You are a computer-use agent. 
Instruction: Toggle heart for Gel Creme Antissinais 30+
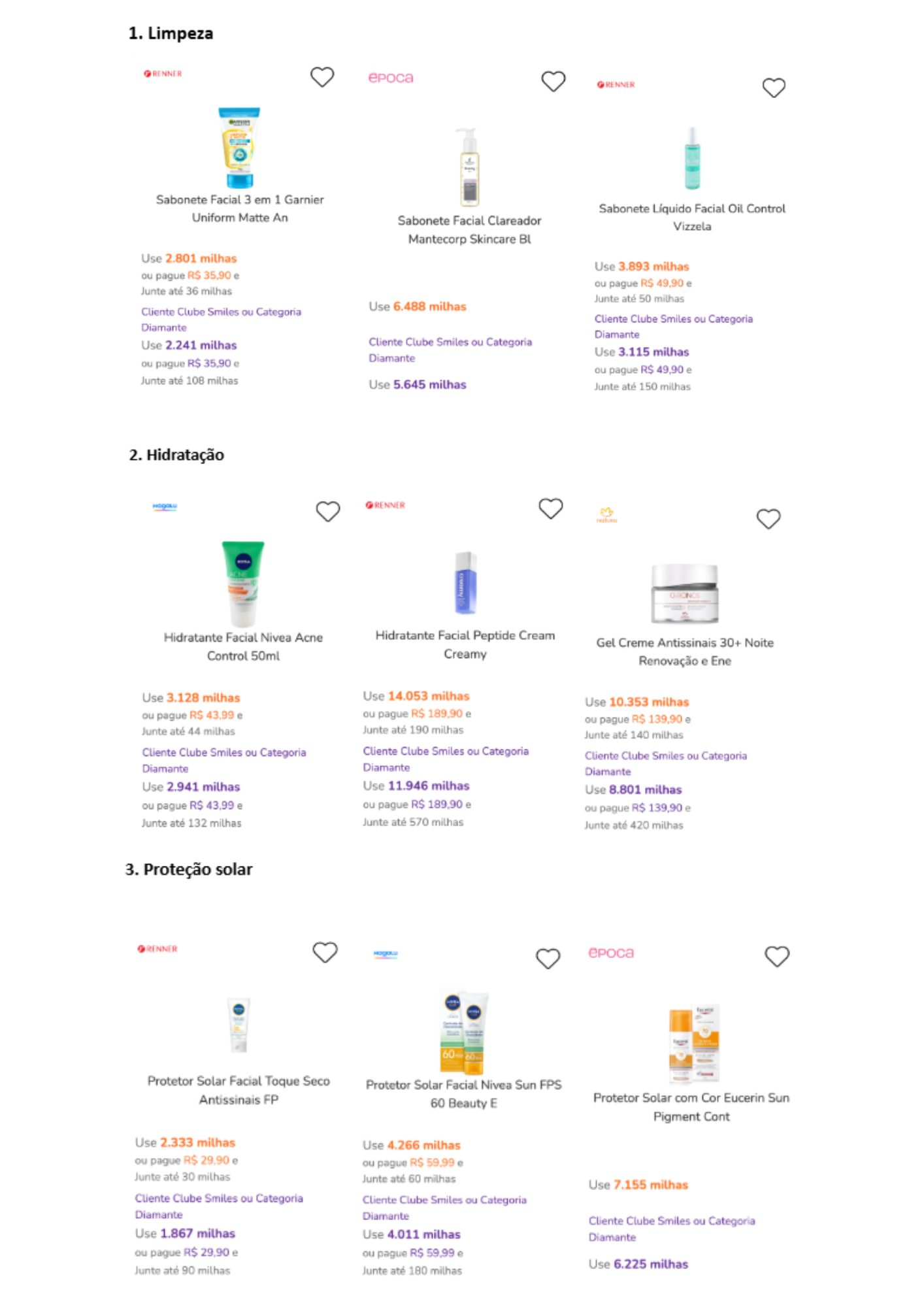pos(768,519)
